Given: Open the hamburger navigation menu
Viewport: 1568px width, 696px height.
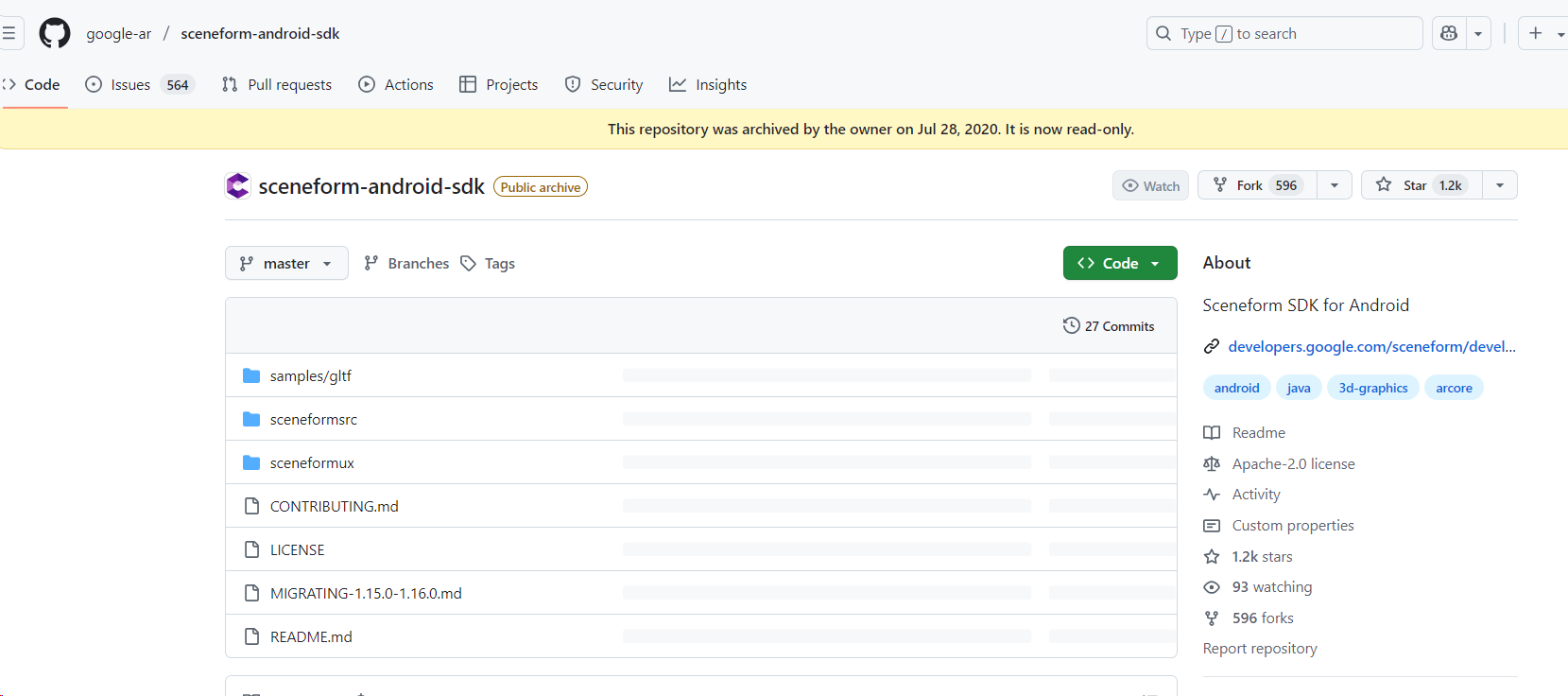Looking at the screenshot, I should tap(9, 33).
